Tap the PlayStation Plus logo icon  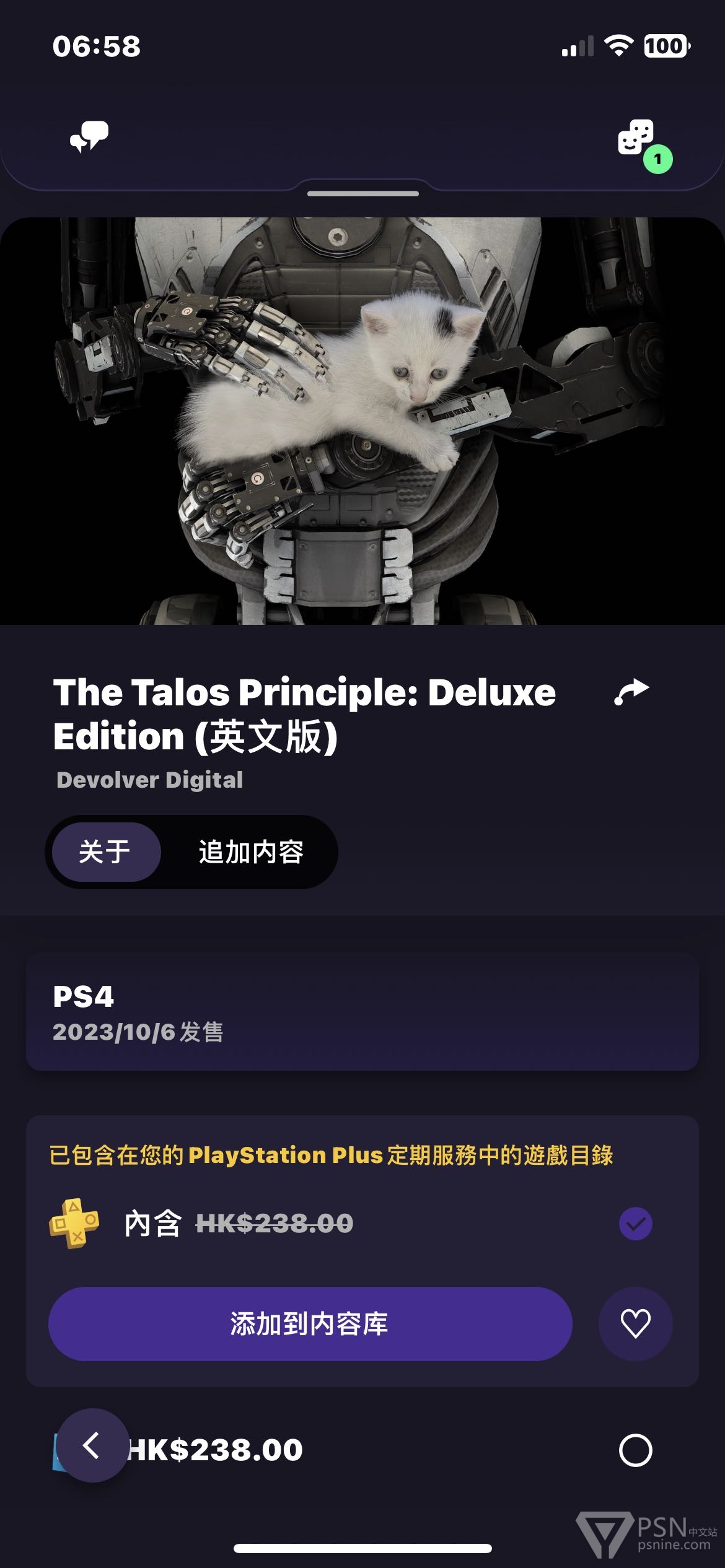click(74, 1222)
